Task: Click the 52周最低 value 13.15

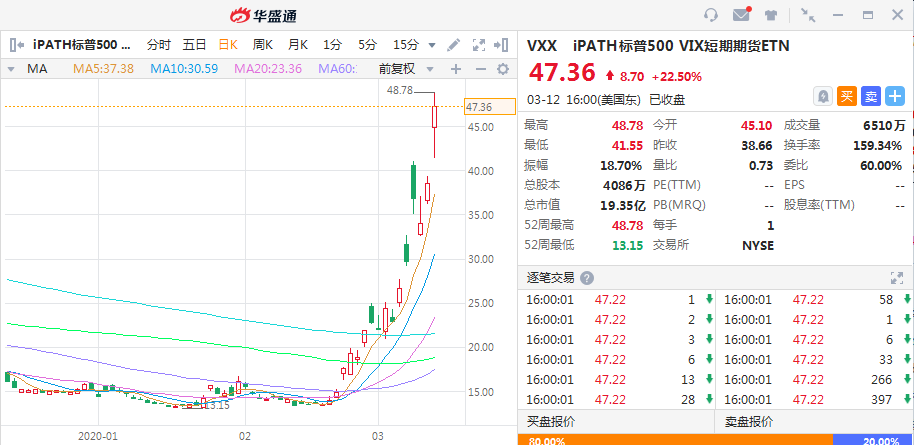Action: pos(628,246)
